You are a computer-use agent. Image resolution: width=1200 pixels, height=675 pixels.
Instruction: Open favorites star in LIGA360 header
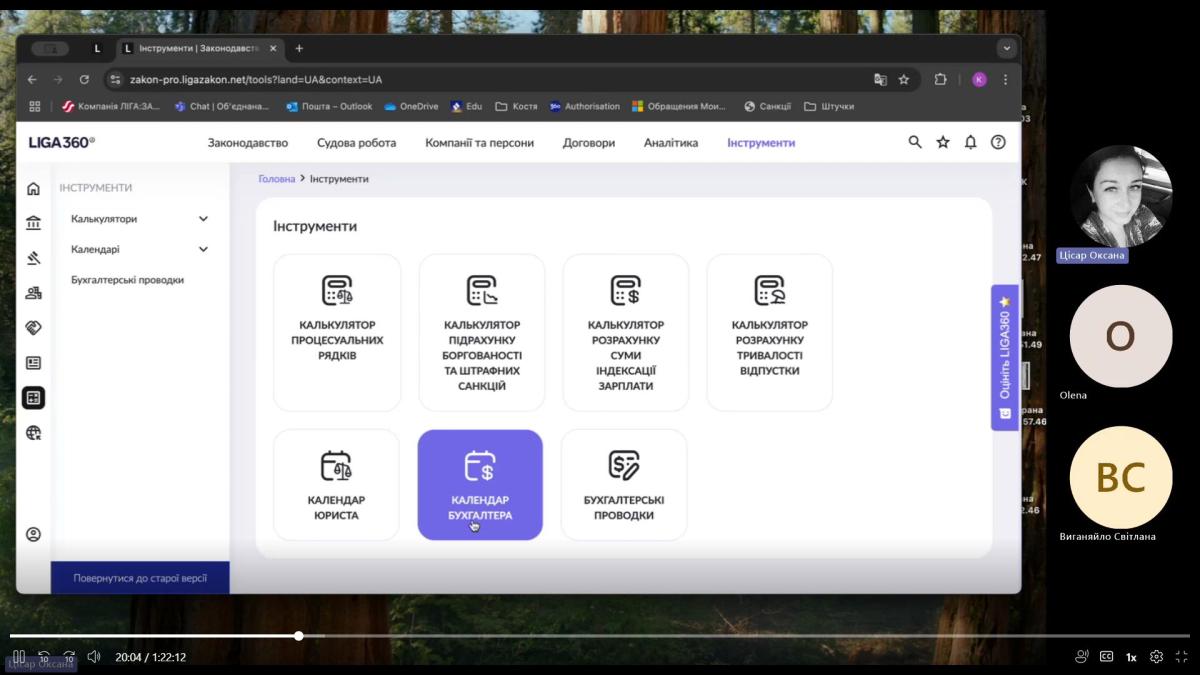(942, 142)
